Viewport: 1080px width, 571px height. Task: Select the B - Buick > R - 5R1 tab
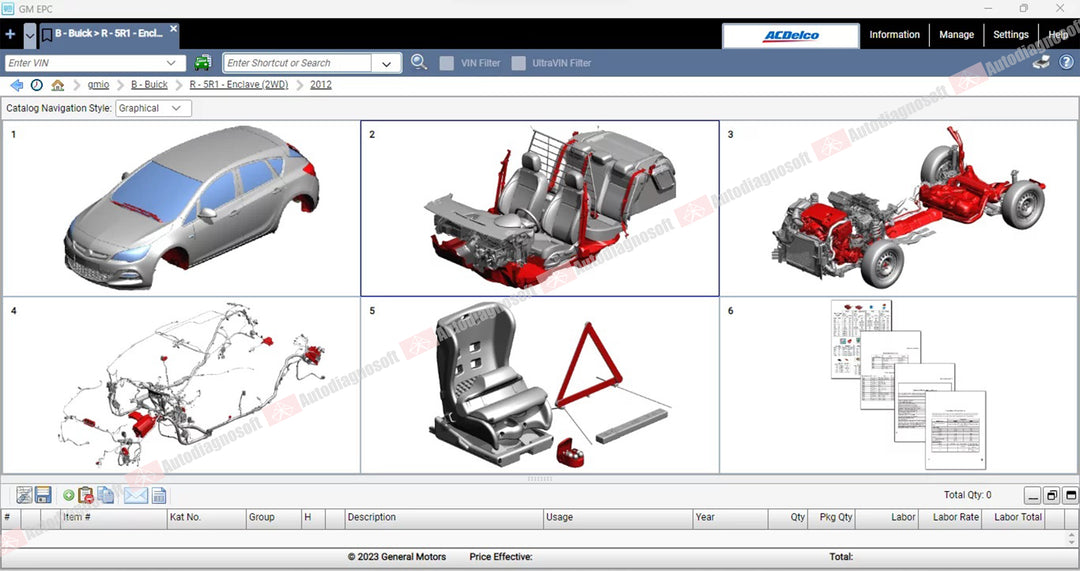coord(109,33)
